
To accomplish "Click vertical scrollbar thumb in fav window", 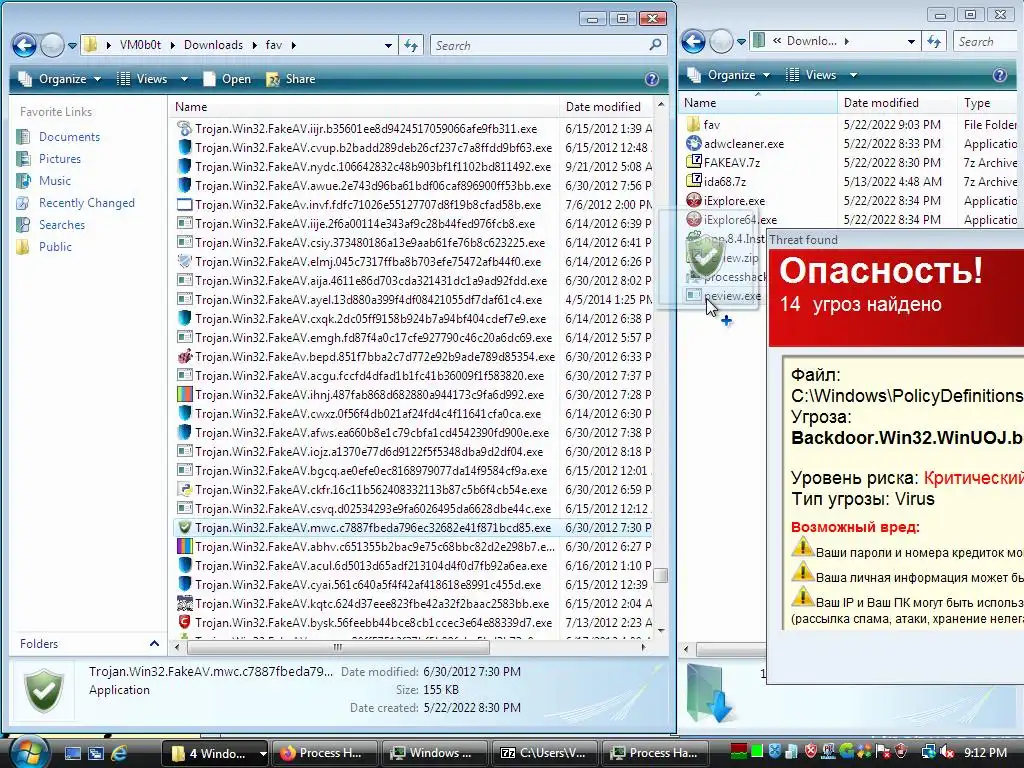I will point(661,575).
